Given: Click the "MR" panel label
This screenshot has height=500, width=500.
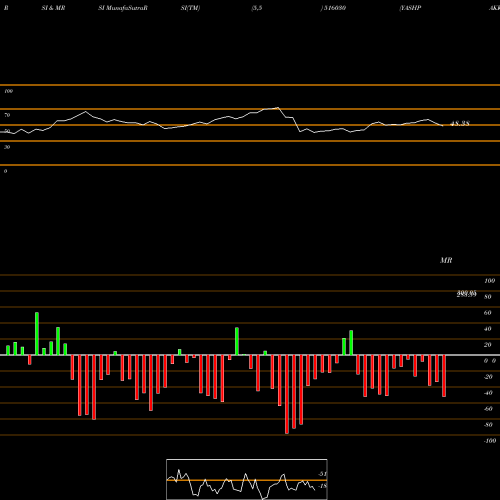Looking at the screenshot, I should click(446, 260).
